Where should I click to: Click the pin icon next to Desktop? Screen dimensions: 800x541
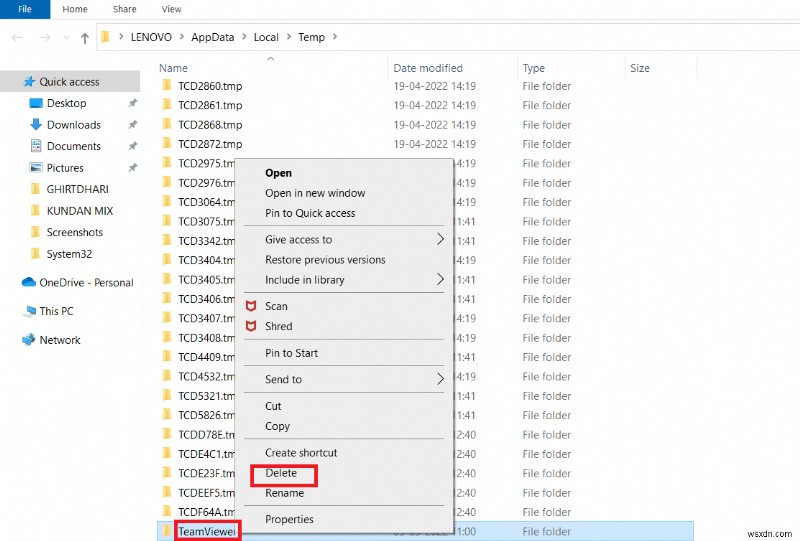pyautogui.click(x=133, y=103)
